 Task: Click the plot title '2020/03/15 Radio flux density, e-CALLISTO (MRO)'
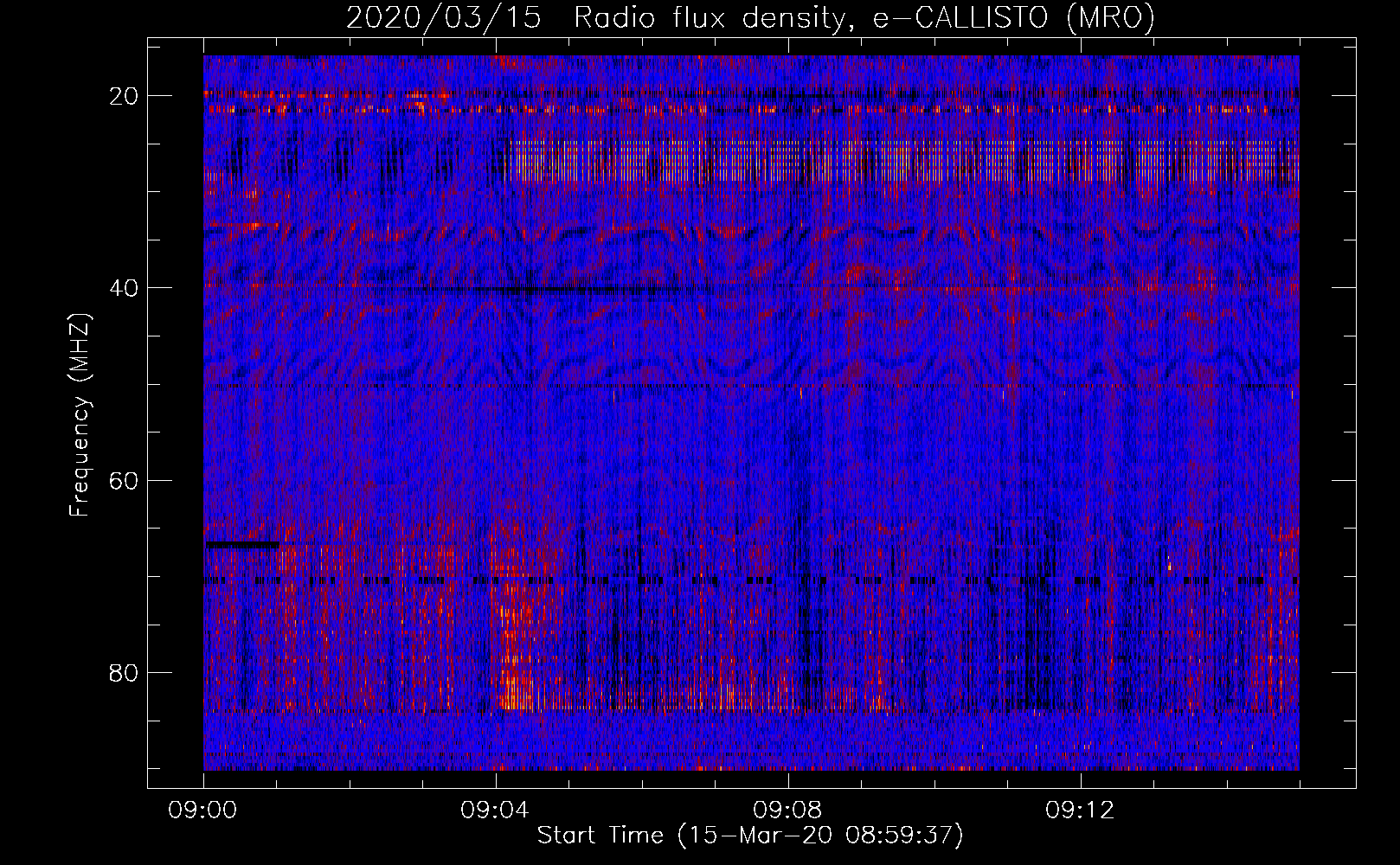point(750,17)
